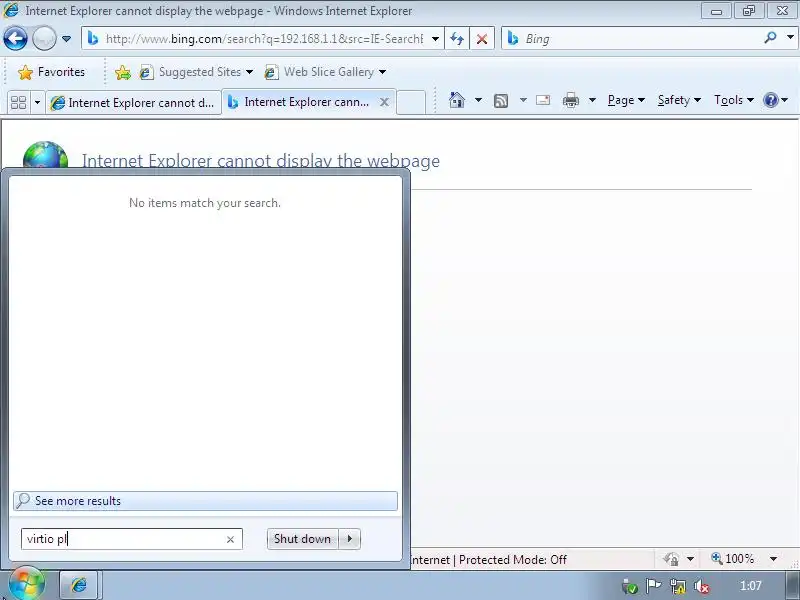This screenshot has width=800, height=600.
Task: Expand the address bar autocomplete dropdown
Action: (435, 39)
